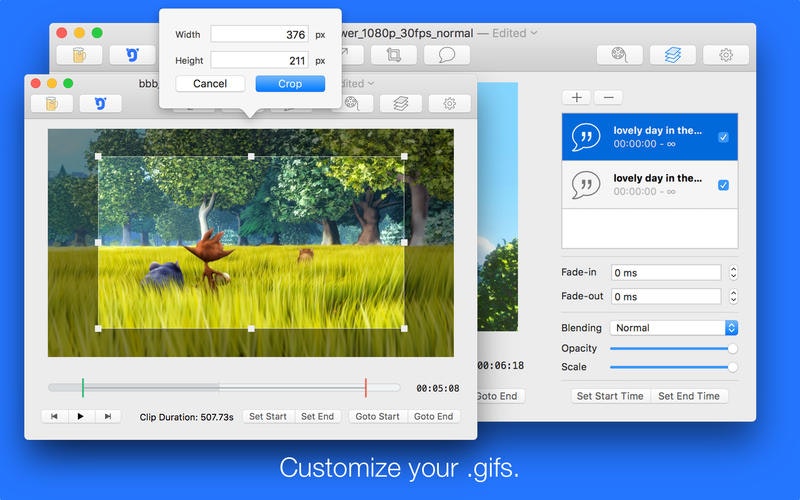Click the Opacity slider handle

click(733, 348)
